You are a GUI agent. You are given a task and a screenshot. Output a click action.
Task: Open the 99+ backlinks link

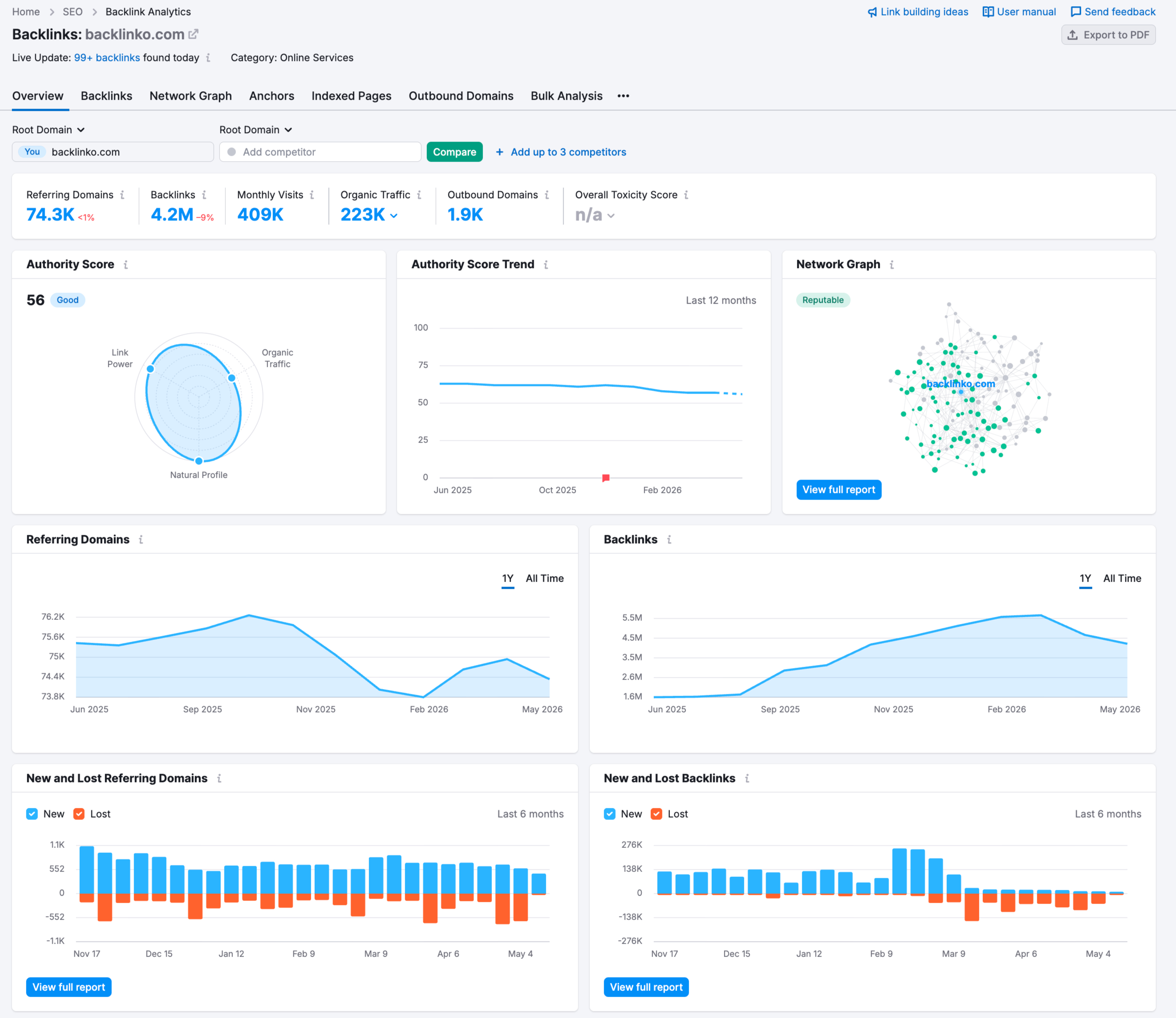click(x=107, y=58)
